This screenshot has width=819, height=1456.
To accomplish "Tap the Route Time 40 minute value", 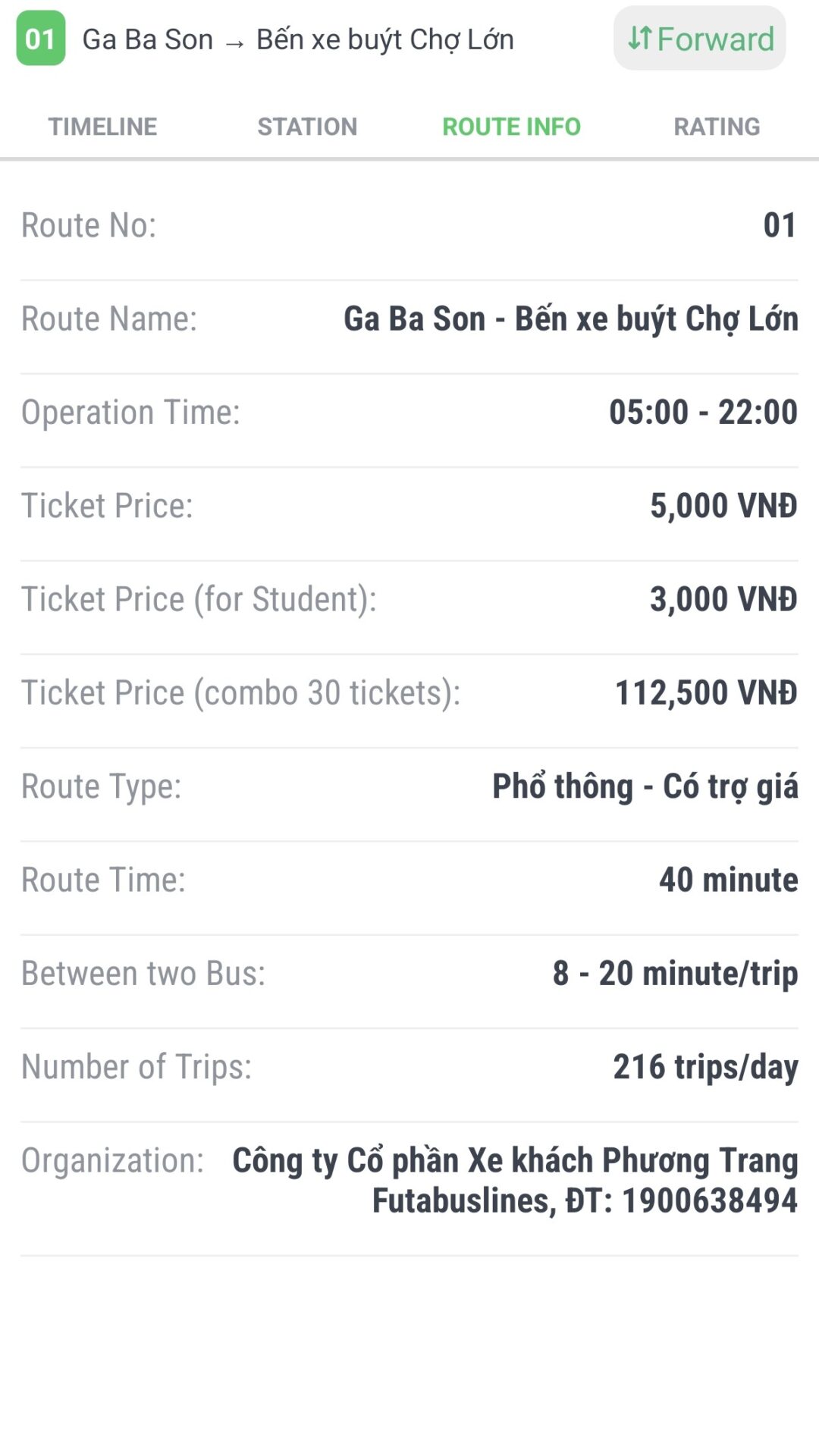I will click(728, 880).
